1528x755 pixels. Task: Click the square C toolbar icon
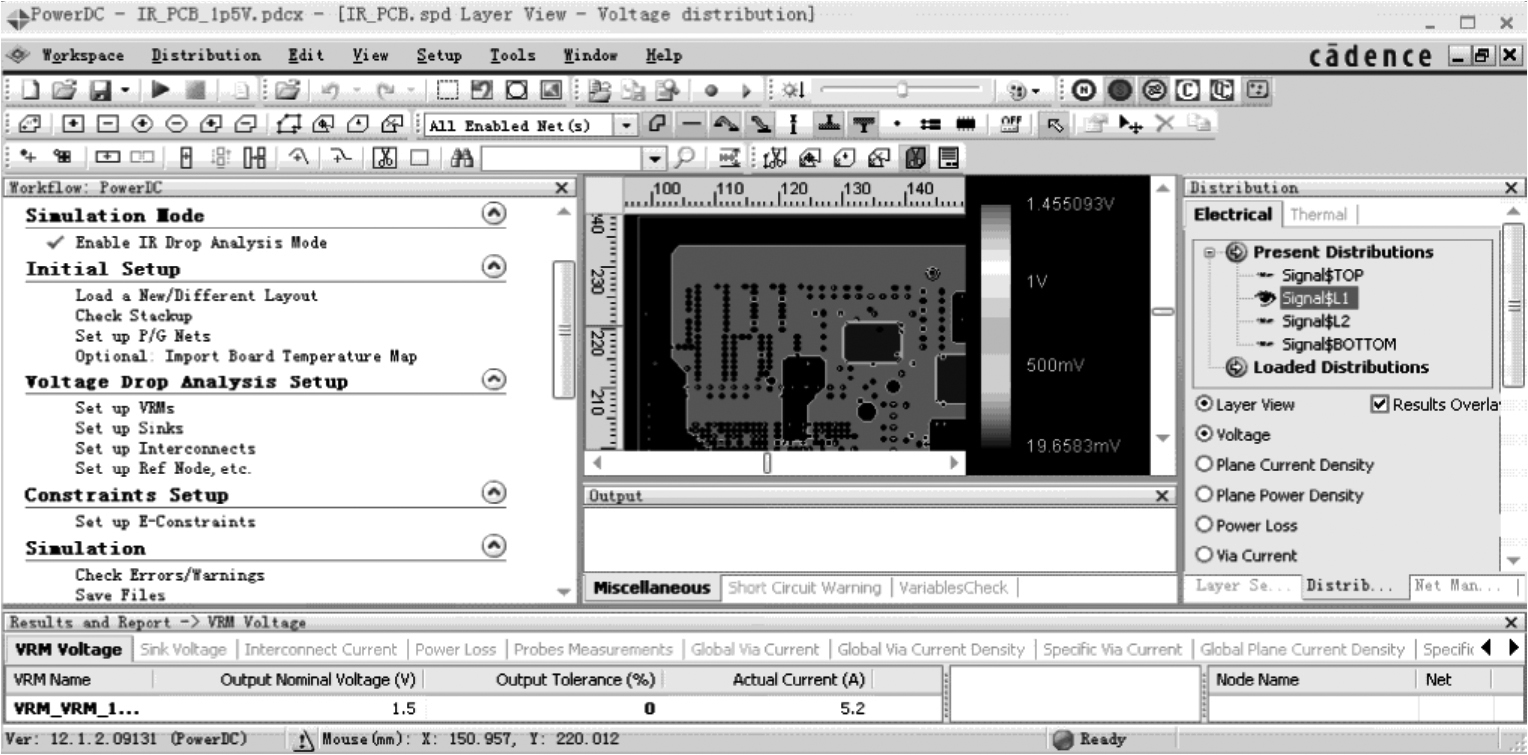(x=1188, y=92)
